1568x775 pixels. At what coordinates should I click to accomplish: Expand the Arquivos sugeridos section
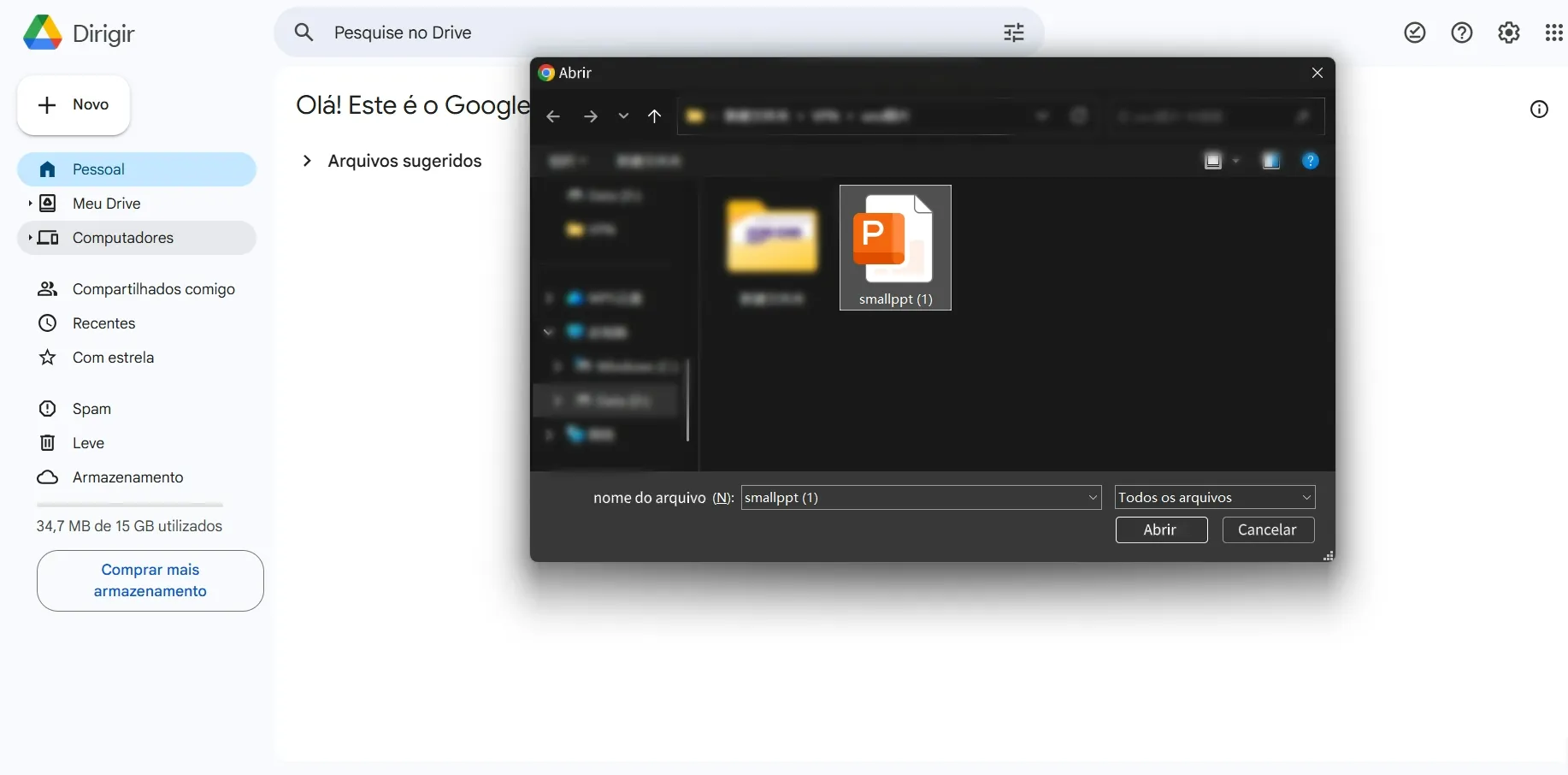pos(307,161)
